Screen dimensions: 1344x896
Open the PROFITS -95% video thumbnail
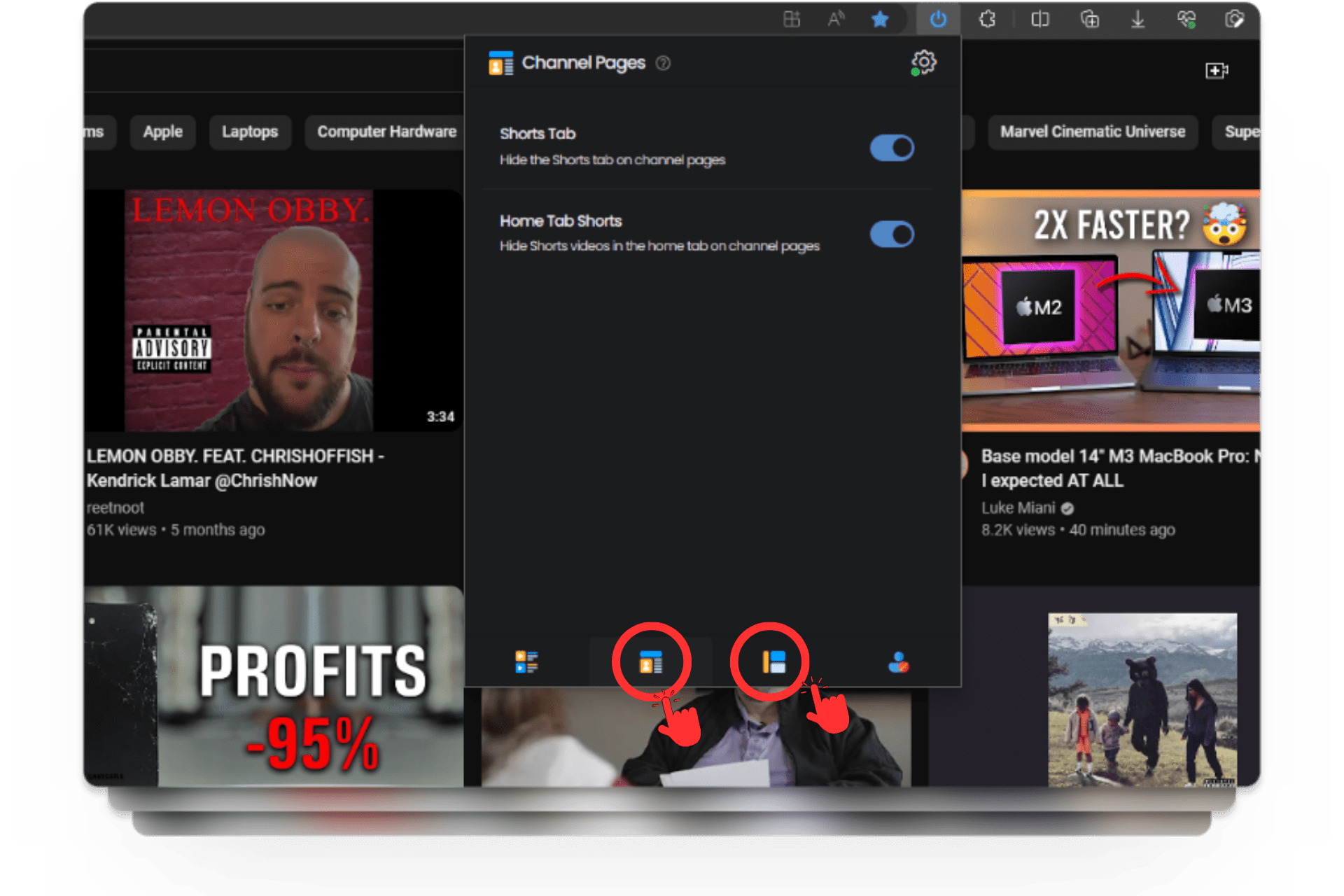(274, 686)
